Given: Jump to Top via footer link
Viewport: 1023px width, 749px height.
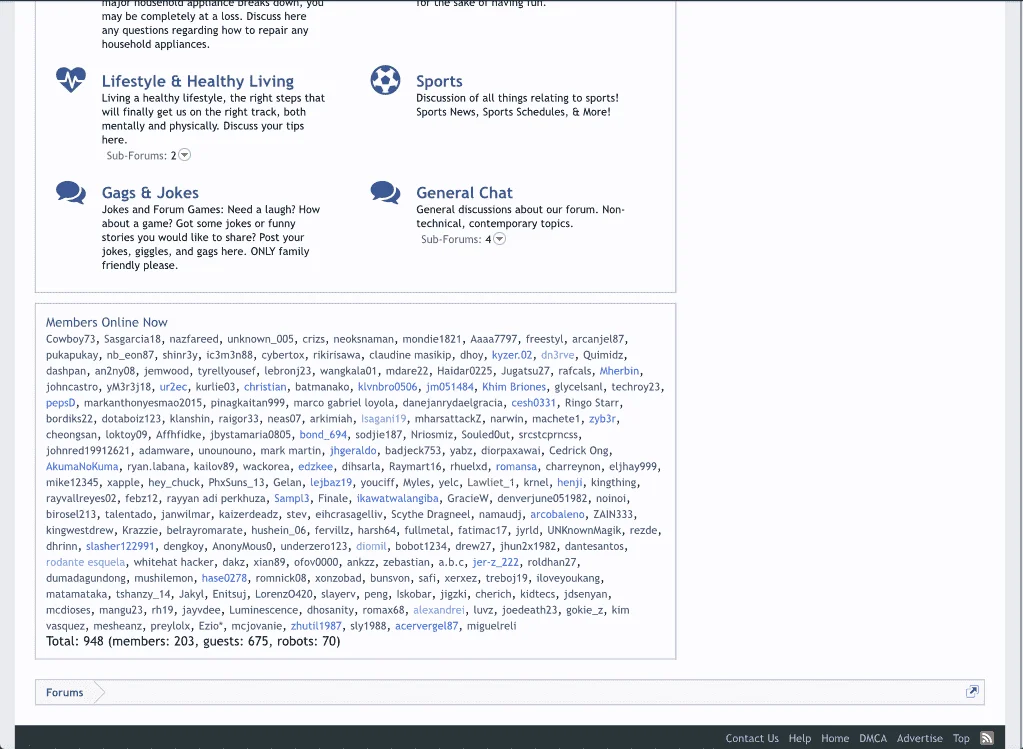Looking at the screenshot, I should [961, 739].
